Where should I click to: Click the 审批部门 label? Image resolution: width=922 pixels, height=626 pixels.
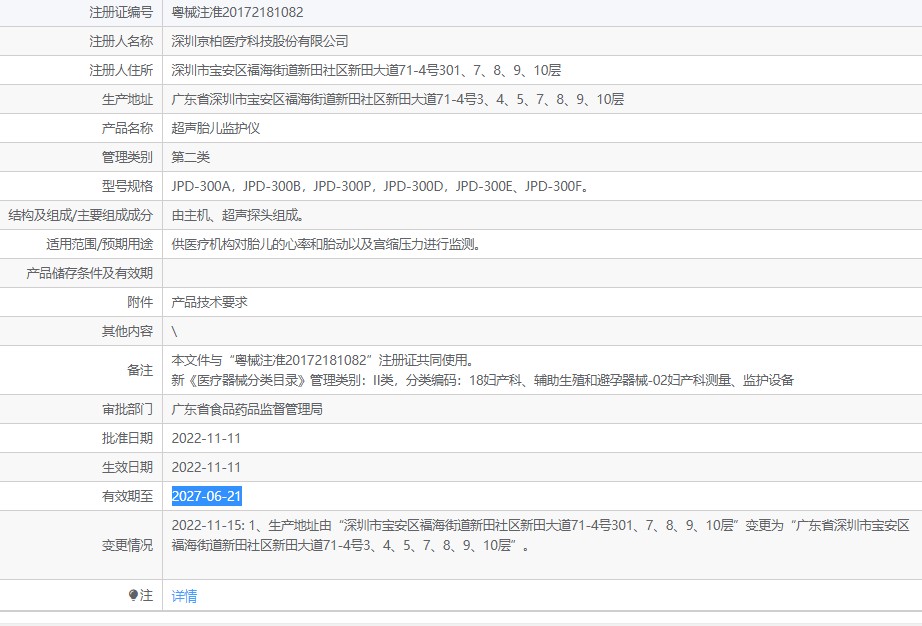(x=127, y=409)
